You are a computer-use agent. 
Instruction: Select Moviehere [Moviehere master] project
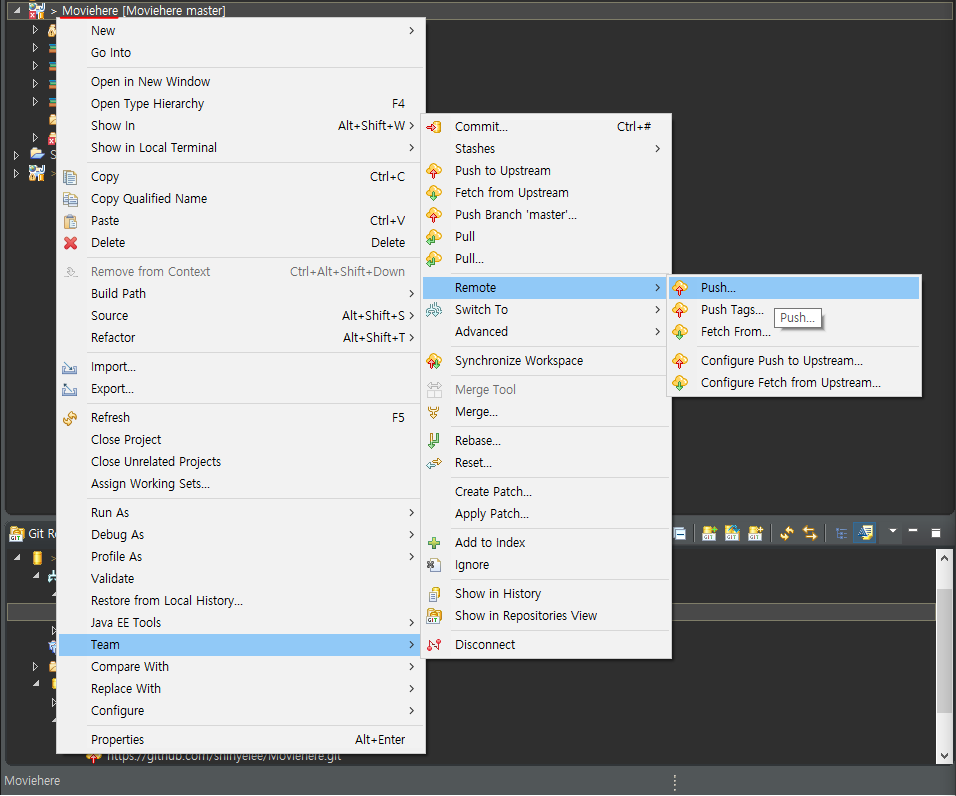point(143,10)
